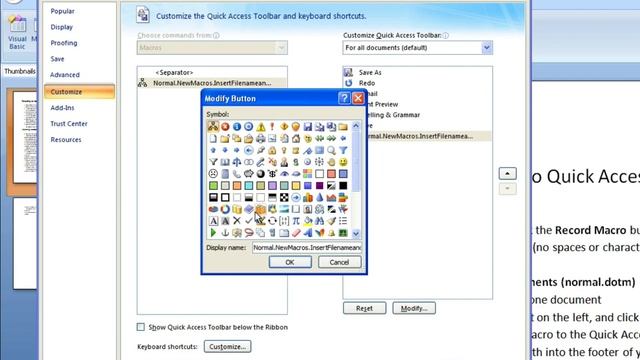The width and height of the screenshot is (640, 360).
Task: Pick the frowning face symbol
Action: tap(213, 174)
